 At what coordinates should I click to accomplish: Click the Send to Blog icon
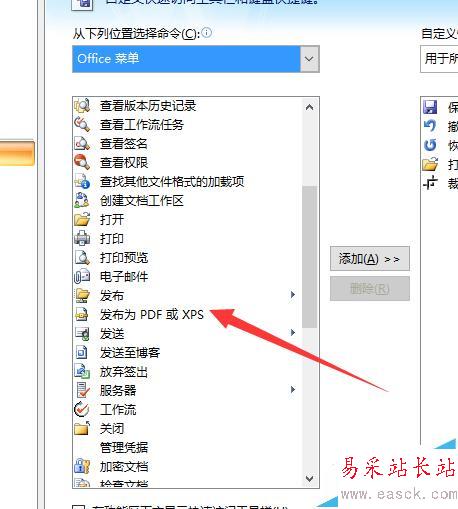pyautogui.click(x=82, y=352)
